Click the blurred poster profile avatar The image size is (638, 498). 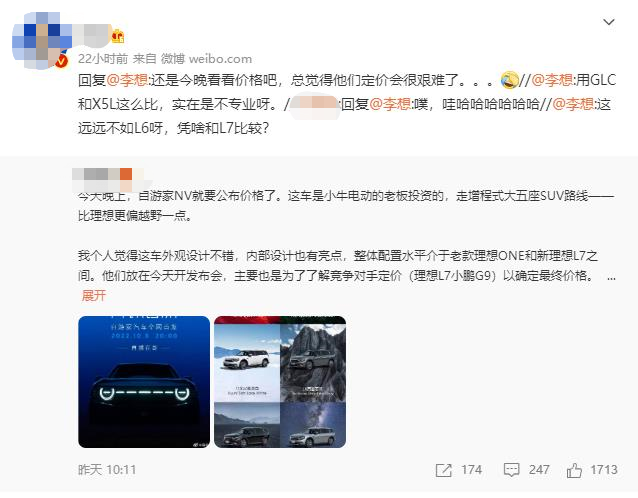pos(41,40)
